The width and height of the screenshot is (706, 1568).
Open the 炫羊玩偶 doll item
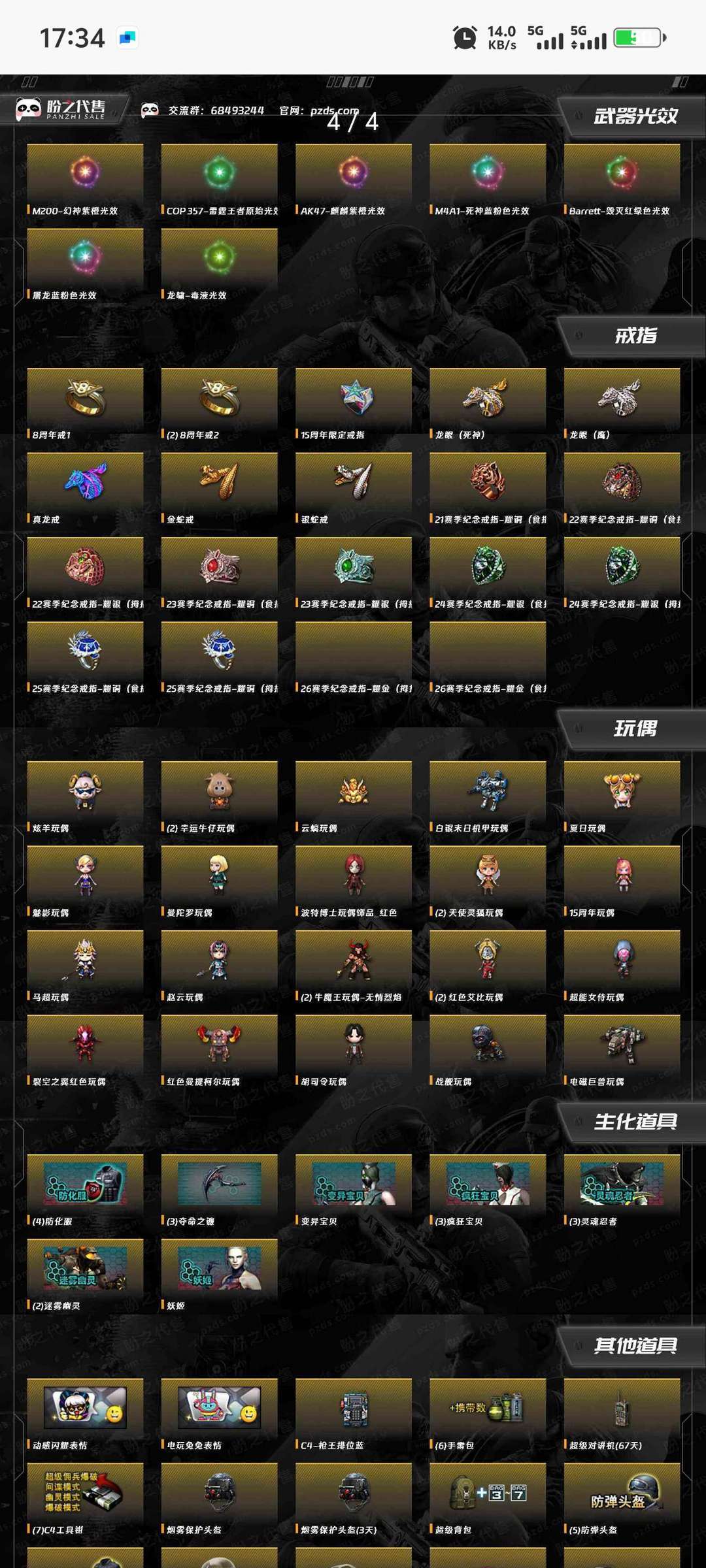pyautogui.click(x=85, y=791)
